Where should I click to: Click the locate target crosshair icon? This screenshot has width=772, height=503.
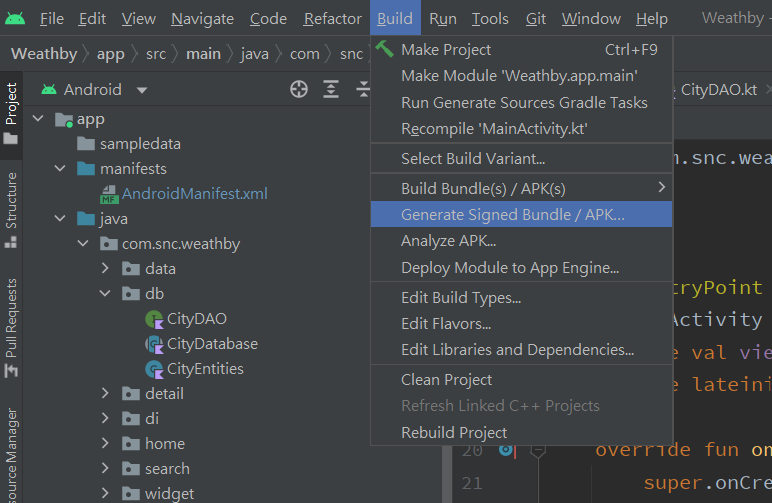click(x=299, y=90)
